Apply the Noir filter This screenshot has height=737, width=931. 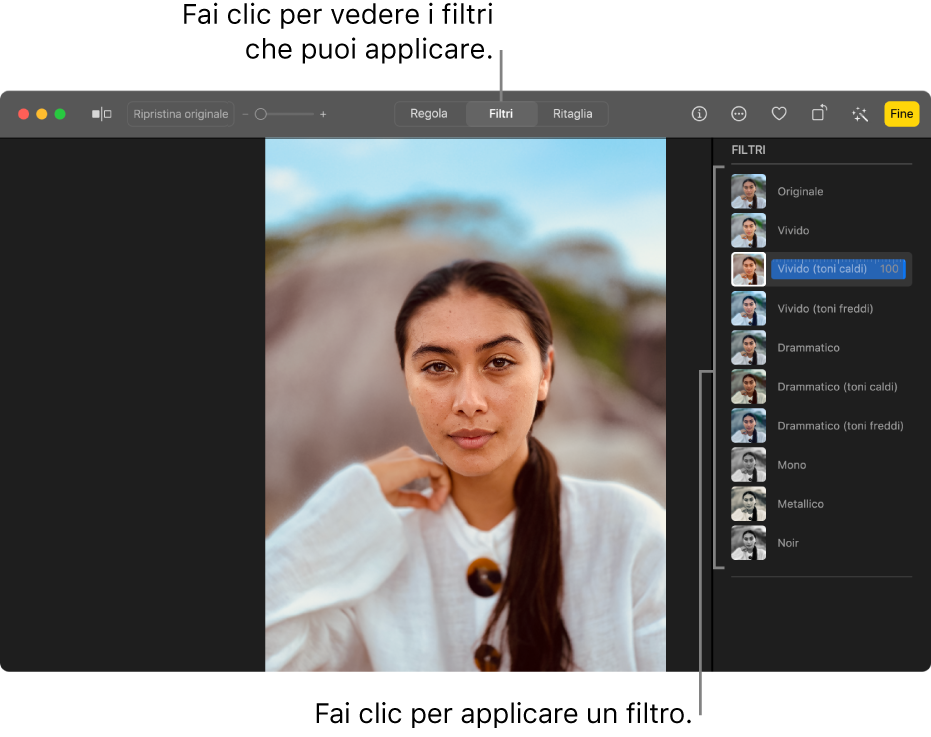788,543
